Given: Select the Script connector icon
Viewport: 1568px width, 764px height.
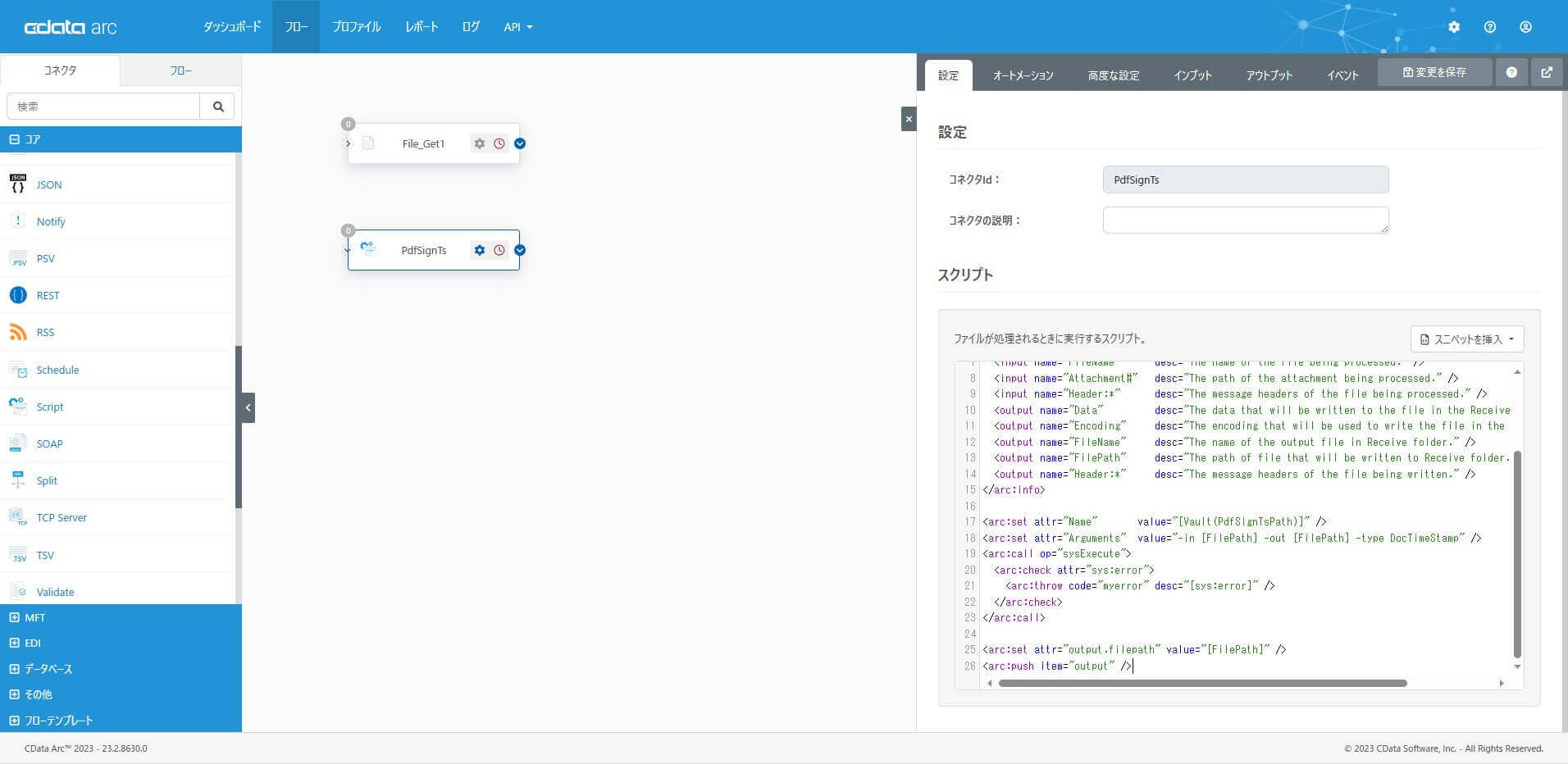Looking at the screenshot, I should pyautogui.click(x=18, y=407).
